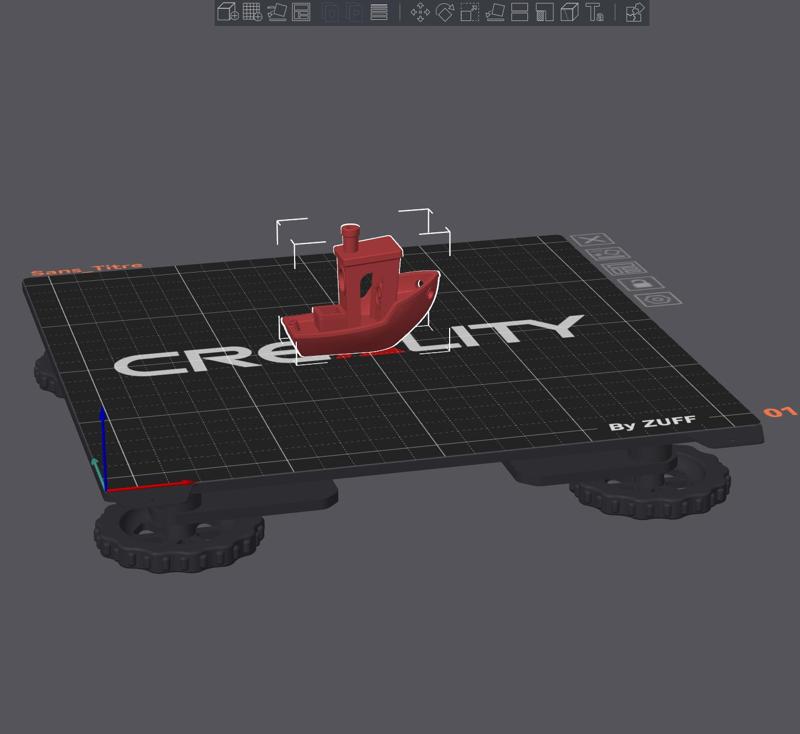Open the Assembly view puzzle icon
Image resolution: width=800 pixels, height=734 pixels.
(x=635, y=12)
